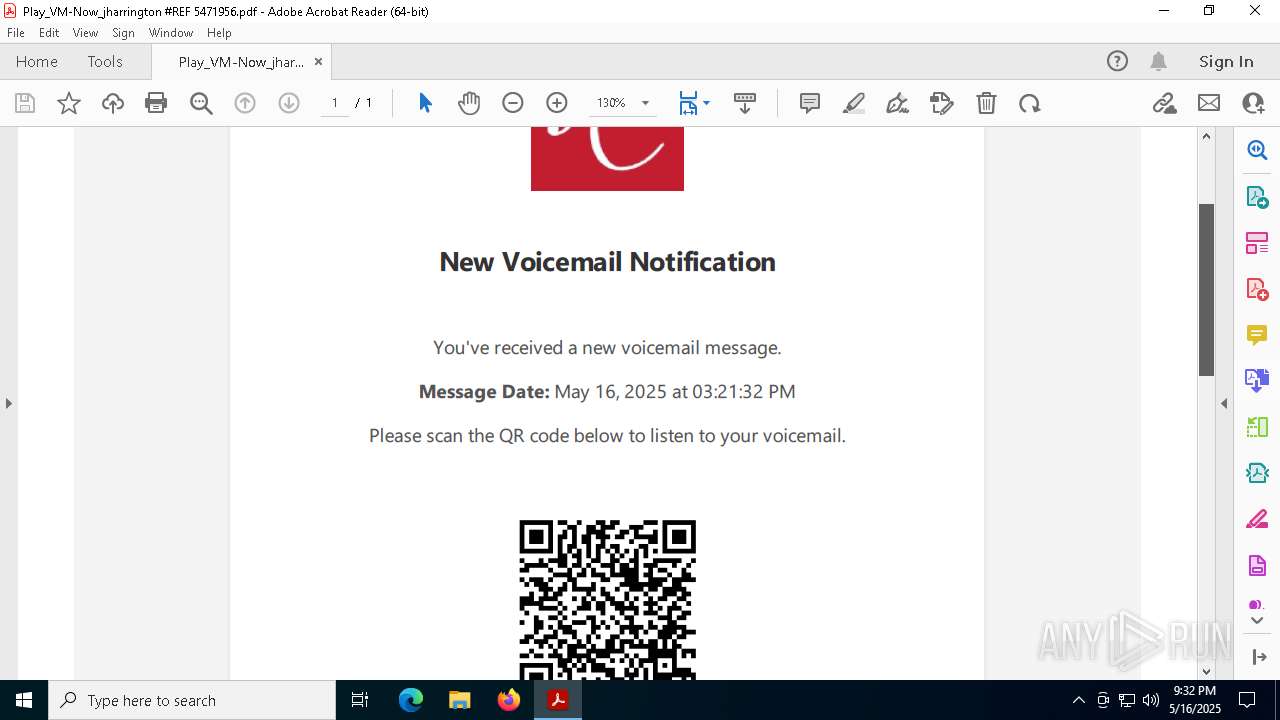
Task: Save the file with the floppy icon
Action: point(25,103)
